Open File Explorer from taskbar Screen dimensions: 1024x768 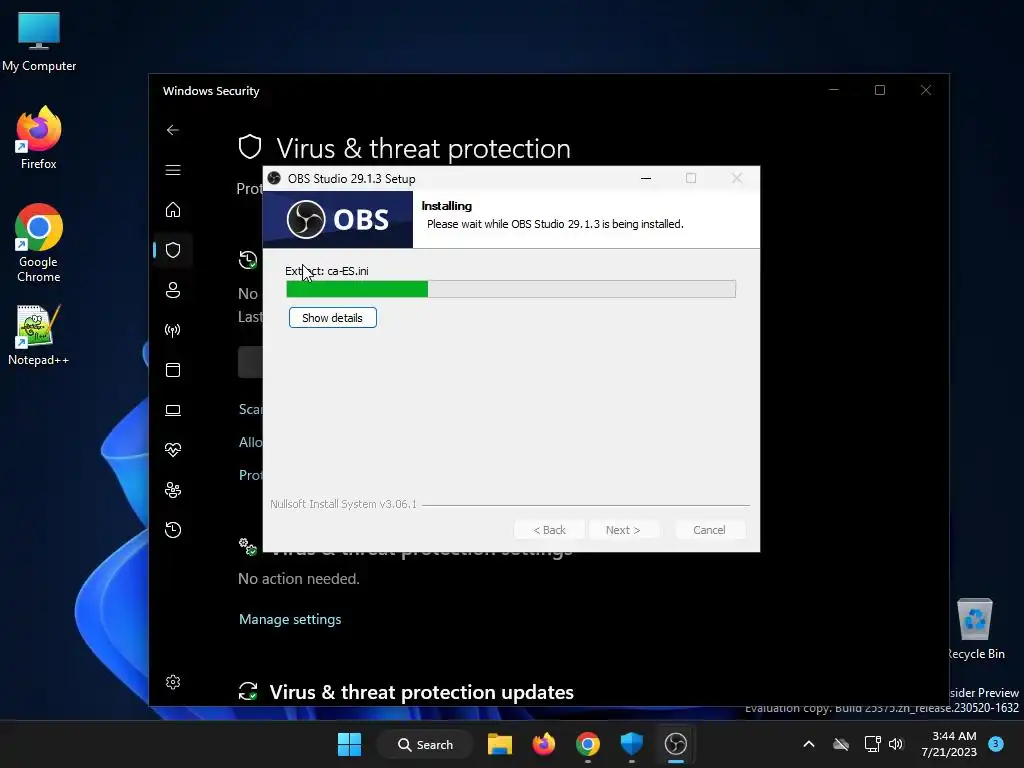(x=500, y=744)
